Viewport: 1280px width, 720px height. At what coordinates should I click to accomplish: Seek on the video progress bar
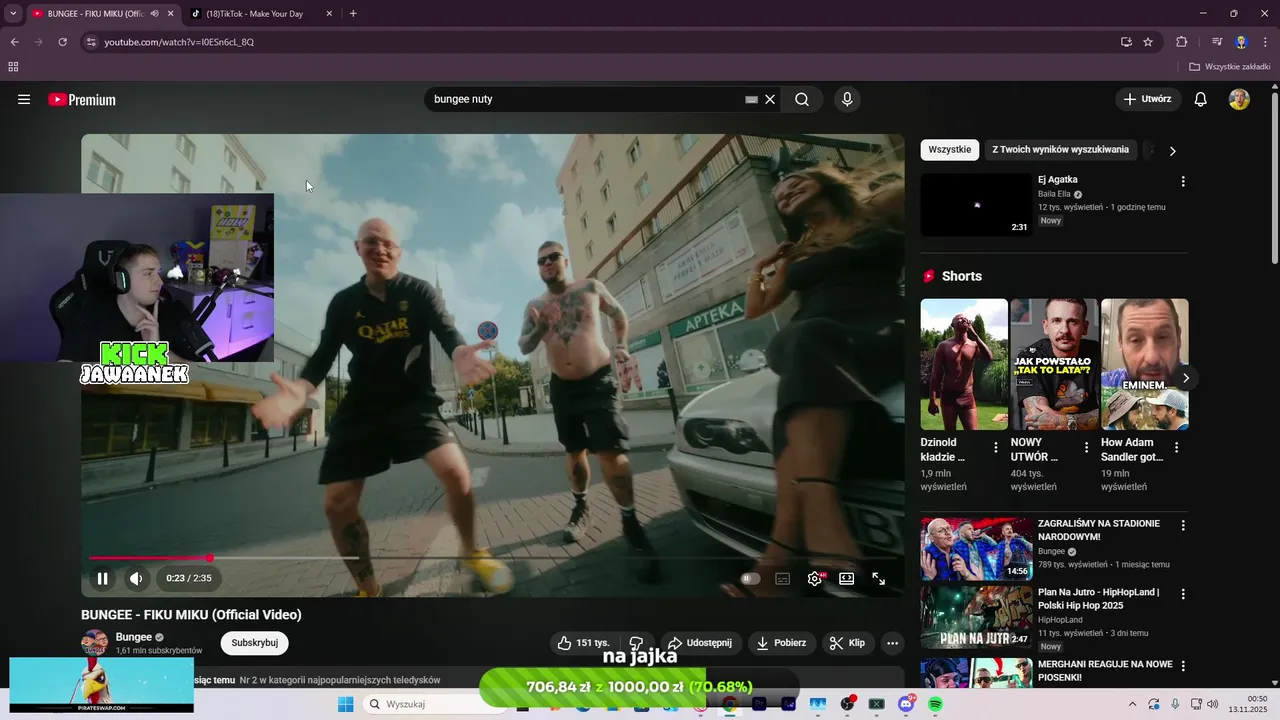[x=492, y=558]
